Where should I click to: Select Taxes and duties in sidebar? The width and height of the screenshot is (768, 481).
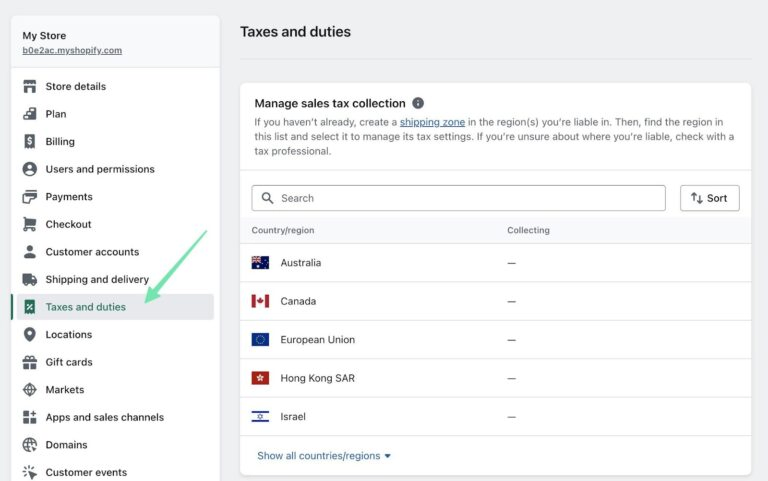[x=115, y=307]
